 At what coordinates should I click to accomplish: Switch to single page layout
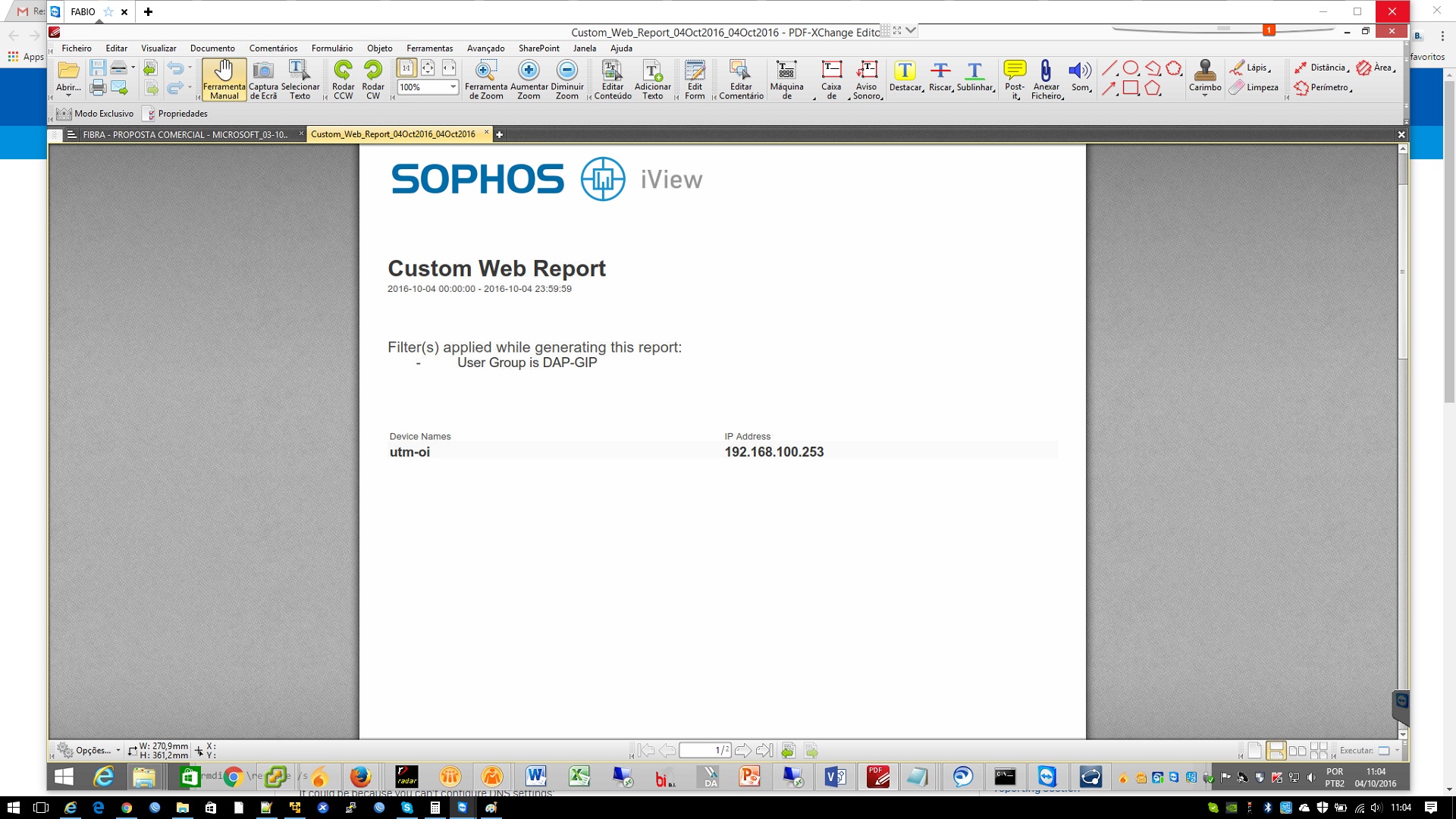pos(1255,751)
